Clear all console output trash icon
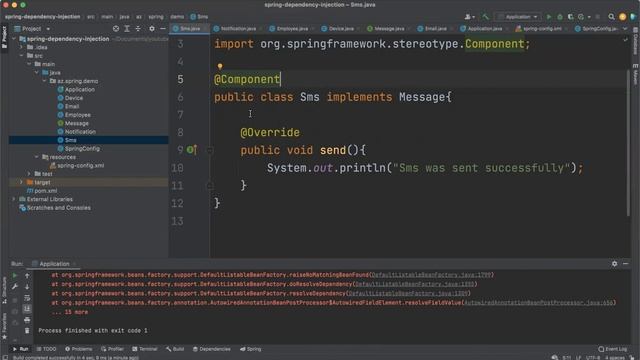Screen dimensions: 640x360 click(x=27, y=331)
